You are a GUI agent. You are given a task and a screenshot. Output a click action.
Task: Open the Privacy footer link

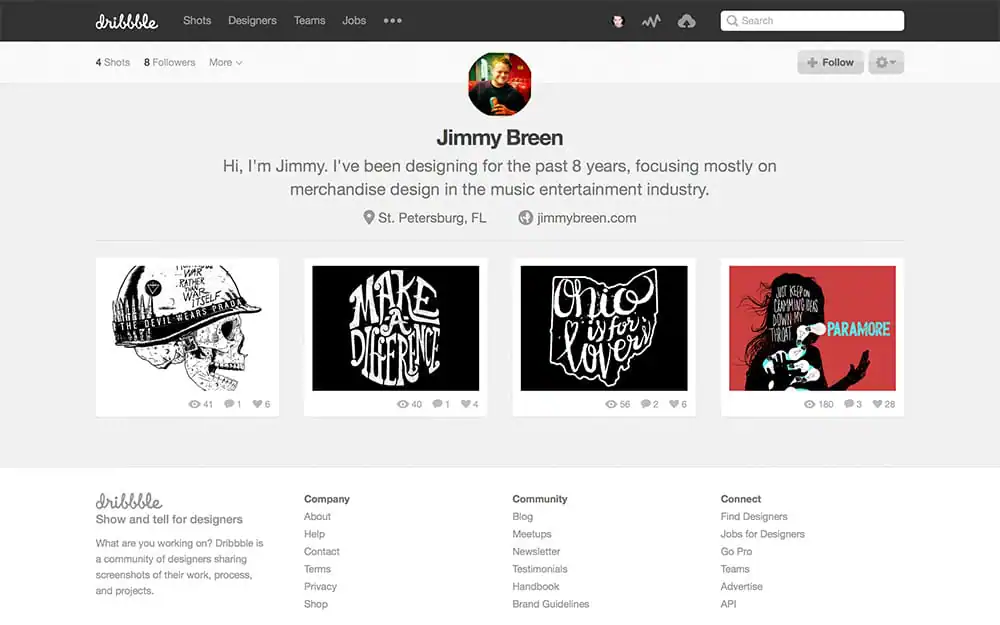pos(320,587)
